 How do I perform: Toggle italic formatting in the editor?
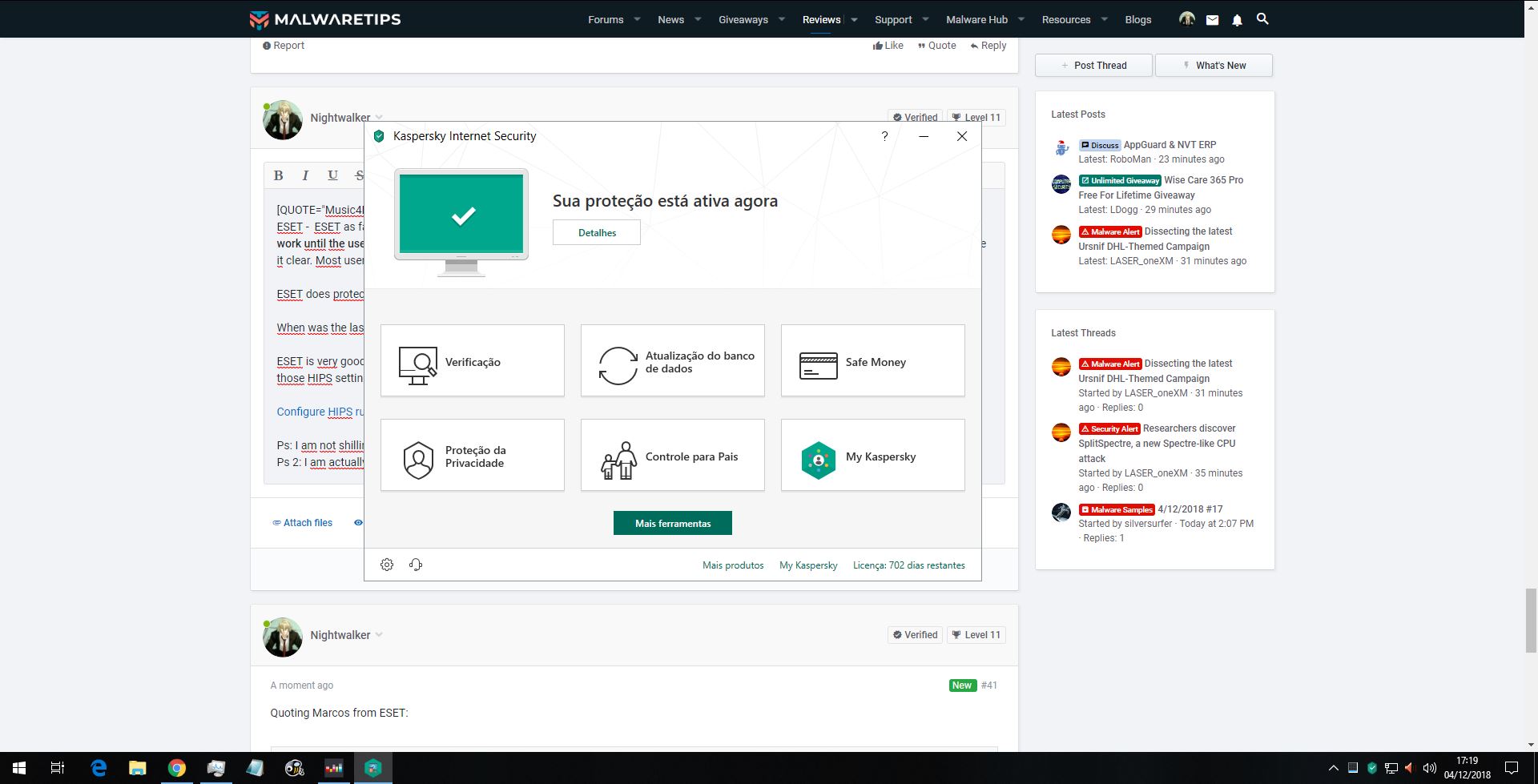point(305,175)
